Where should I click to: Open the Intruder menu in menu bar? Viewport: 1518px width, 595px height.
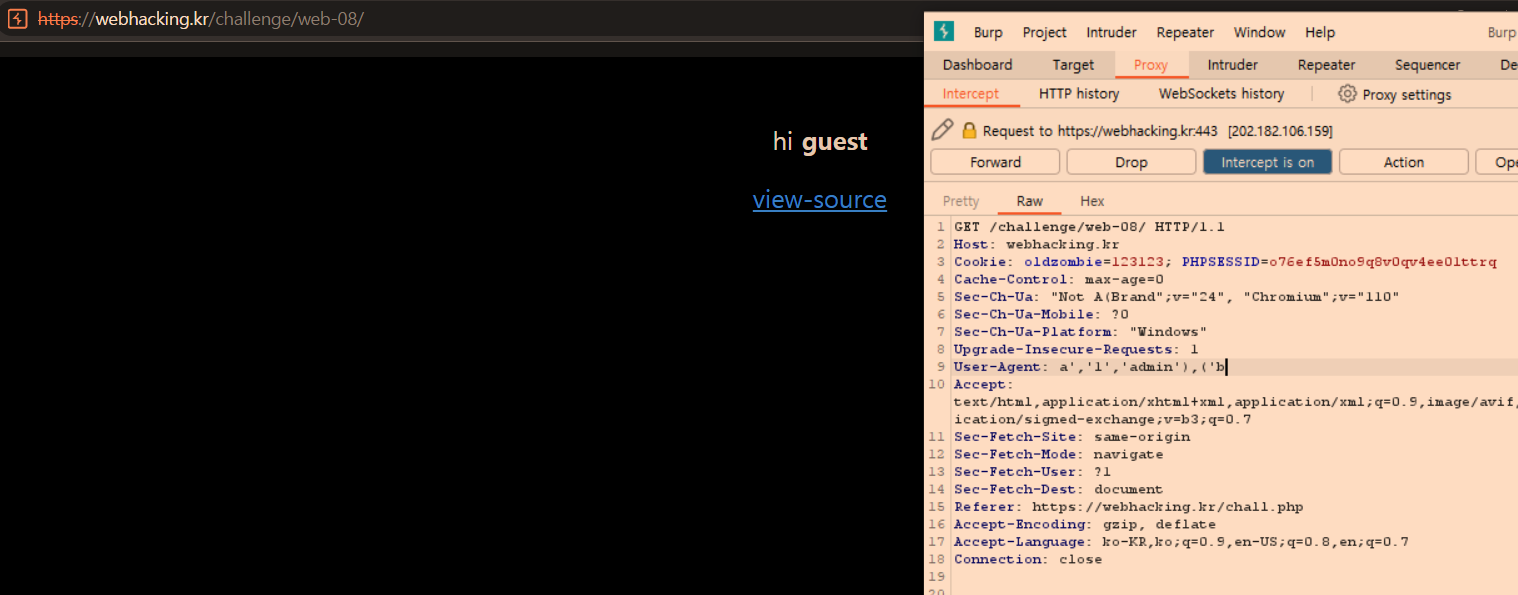pos(1111,32)
